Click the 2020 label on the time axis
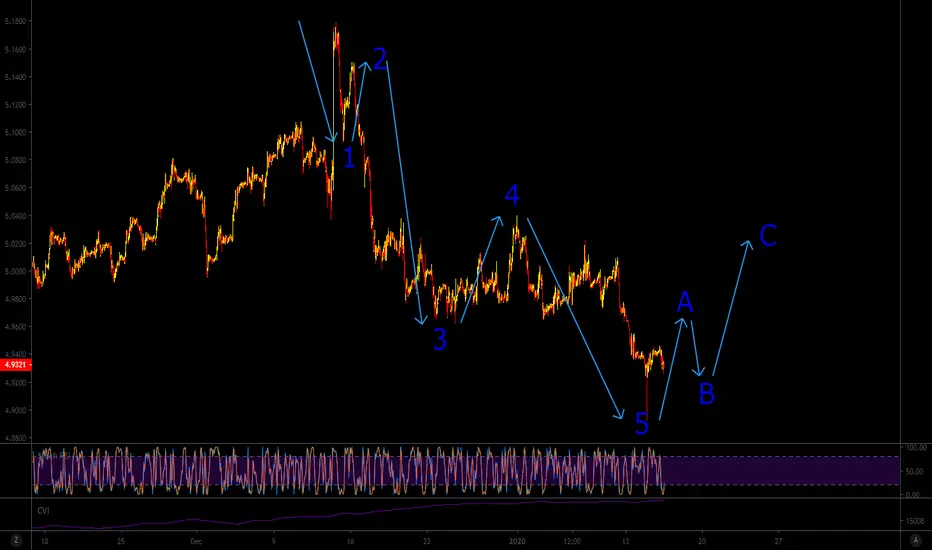Viewport: 932px width, 550px height. click(x=517, y=542)
